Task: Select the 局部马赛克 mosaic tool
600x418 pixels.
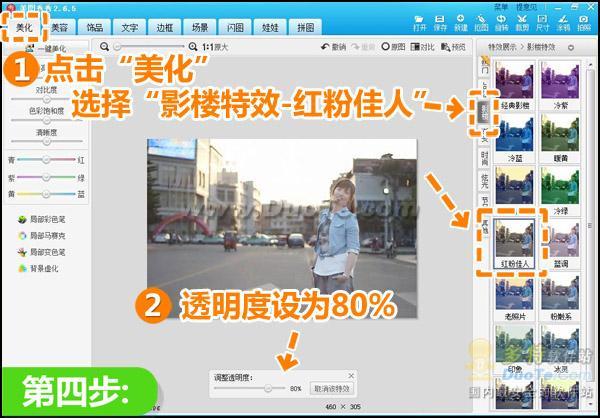Action: pos(42,236)
